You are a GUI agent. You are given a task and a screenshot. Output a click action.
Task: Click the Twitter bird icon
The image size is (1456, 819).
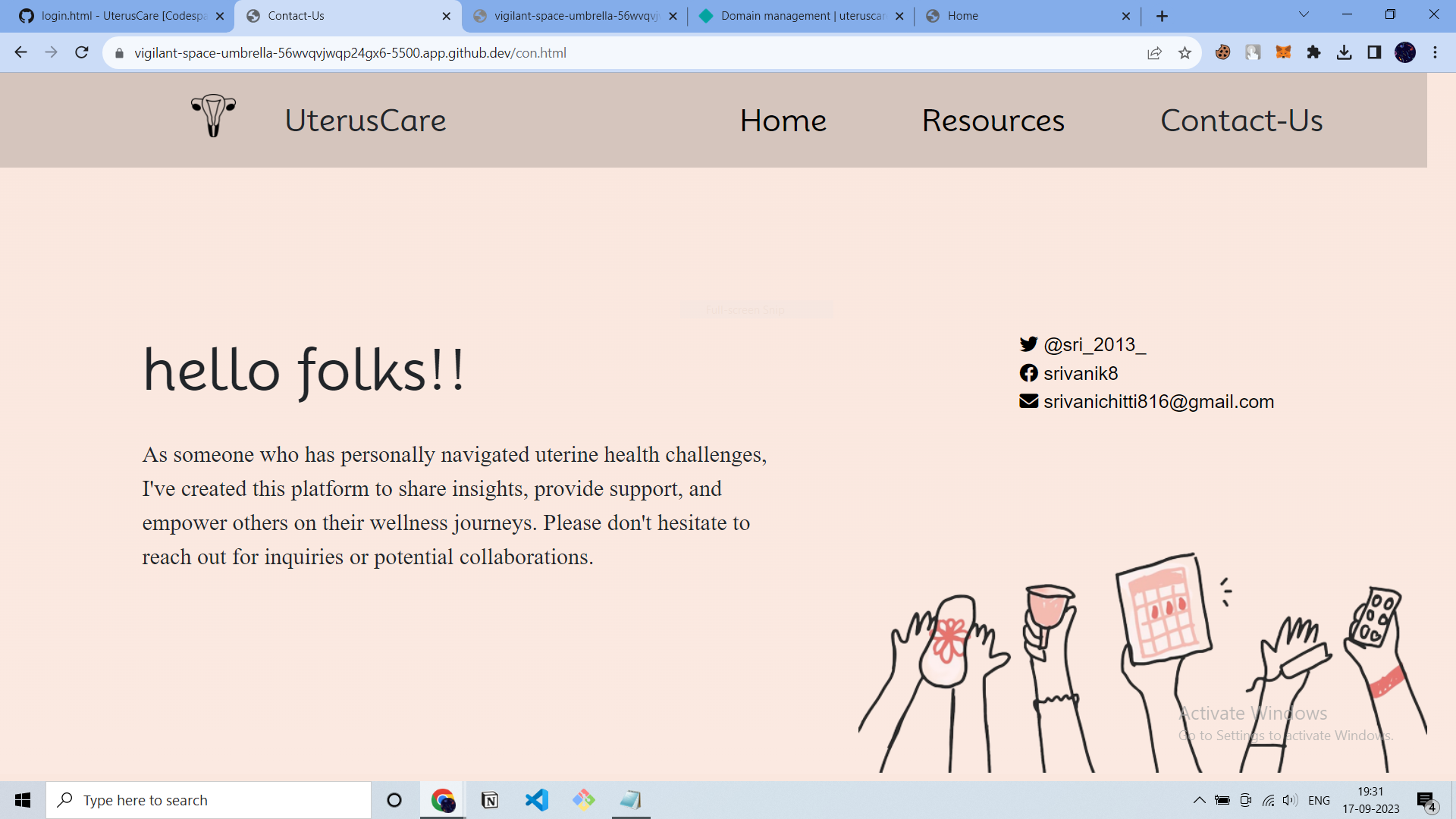click(1028, 344)
